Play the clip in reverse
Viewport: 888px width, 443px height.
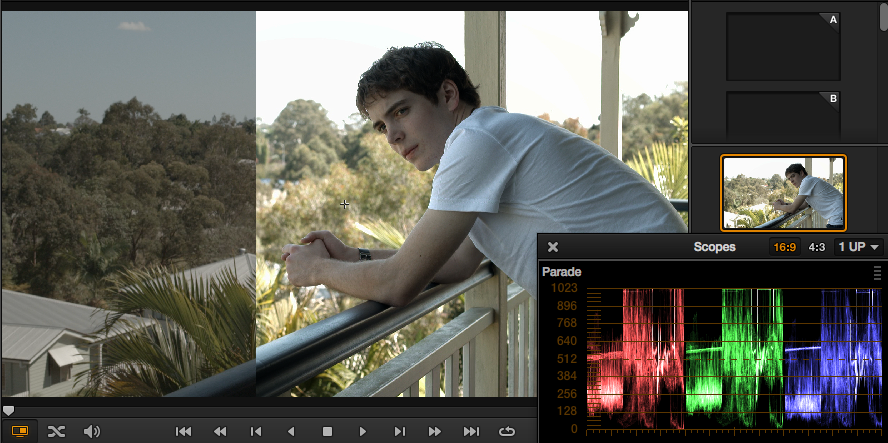[x=291, y=431]
